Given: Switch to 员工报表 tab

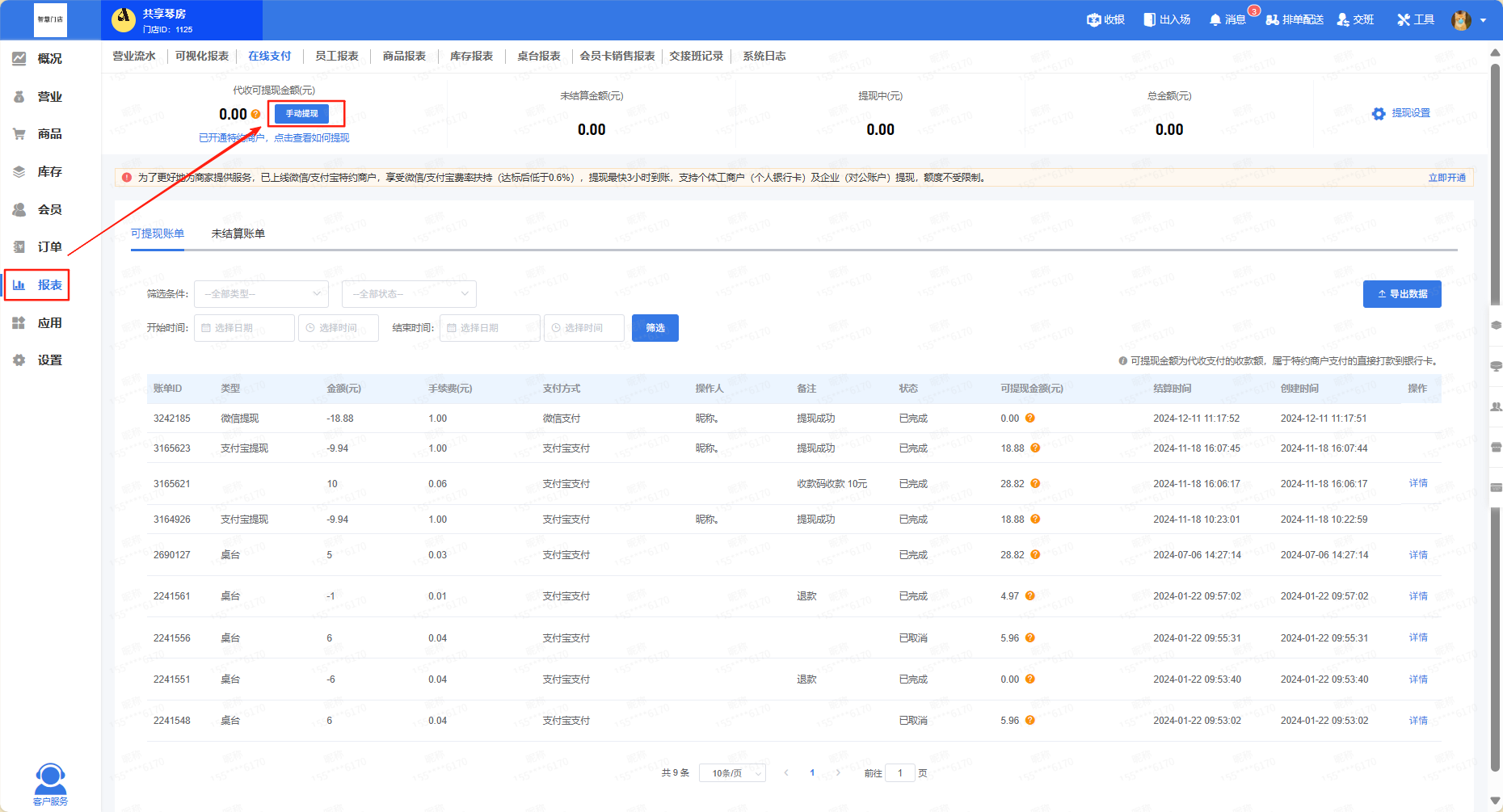Looking at the screenshot, I should [x=337, y=57].
